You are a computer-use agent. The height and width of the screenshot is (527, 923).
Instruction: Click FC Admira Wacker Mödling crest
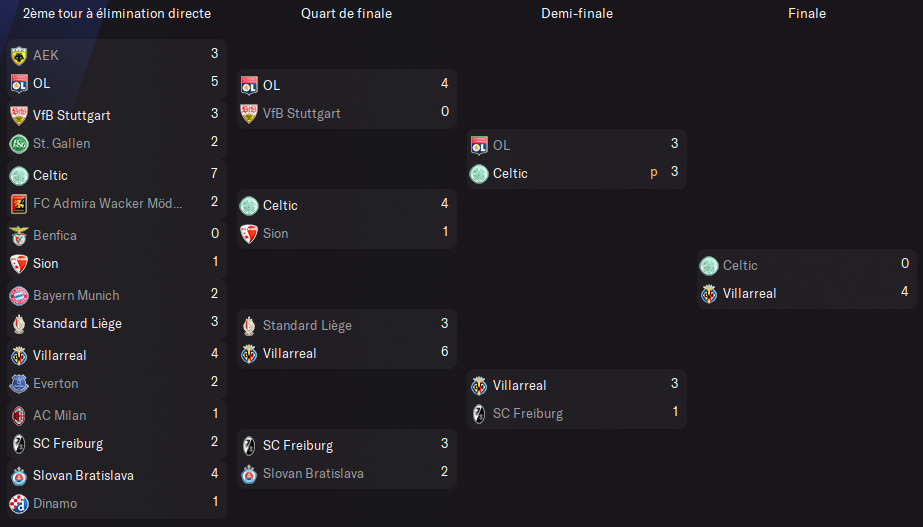click(19, 204)
